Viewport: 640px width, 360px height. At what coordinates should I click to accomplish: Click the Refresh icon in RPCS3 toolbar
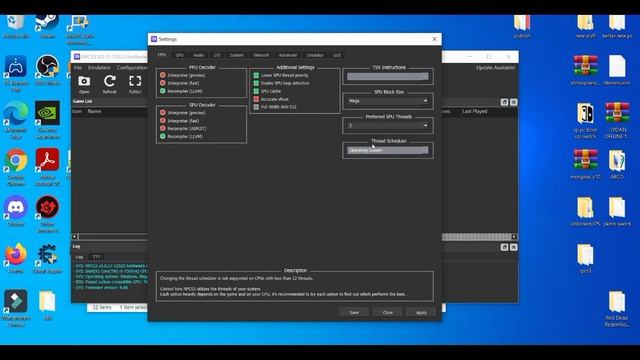109,84
